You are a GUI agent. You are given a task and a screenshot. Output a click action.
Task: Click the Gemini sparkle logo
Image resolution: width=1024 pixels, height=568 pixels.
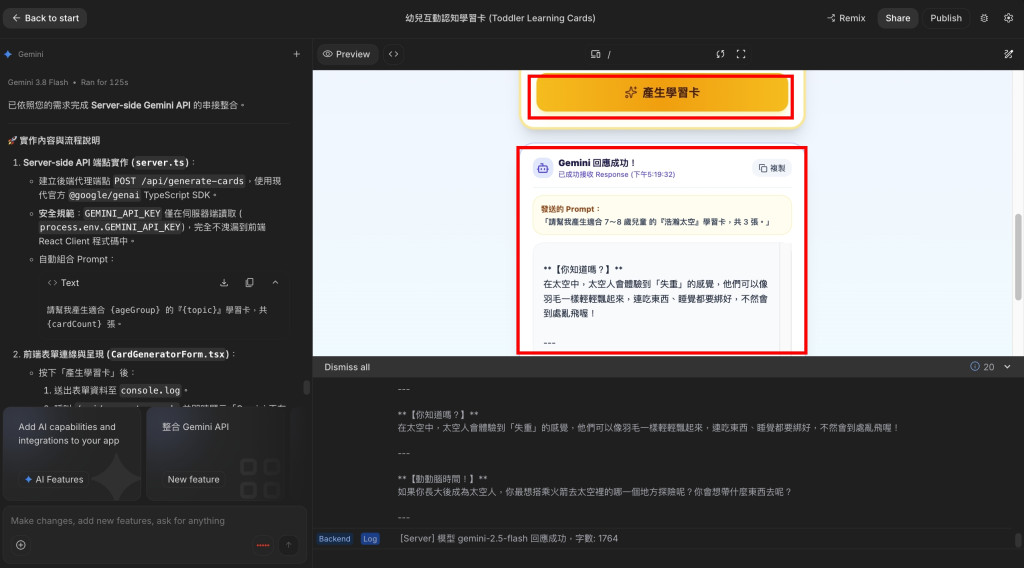[x=8, y=54]
